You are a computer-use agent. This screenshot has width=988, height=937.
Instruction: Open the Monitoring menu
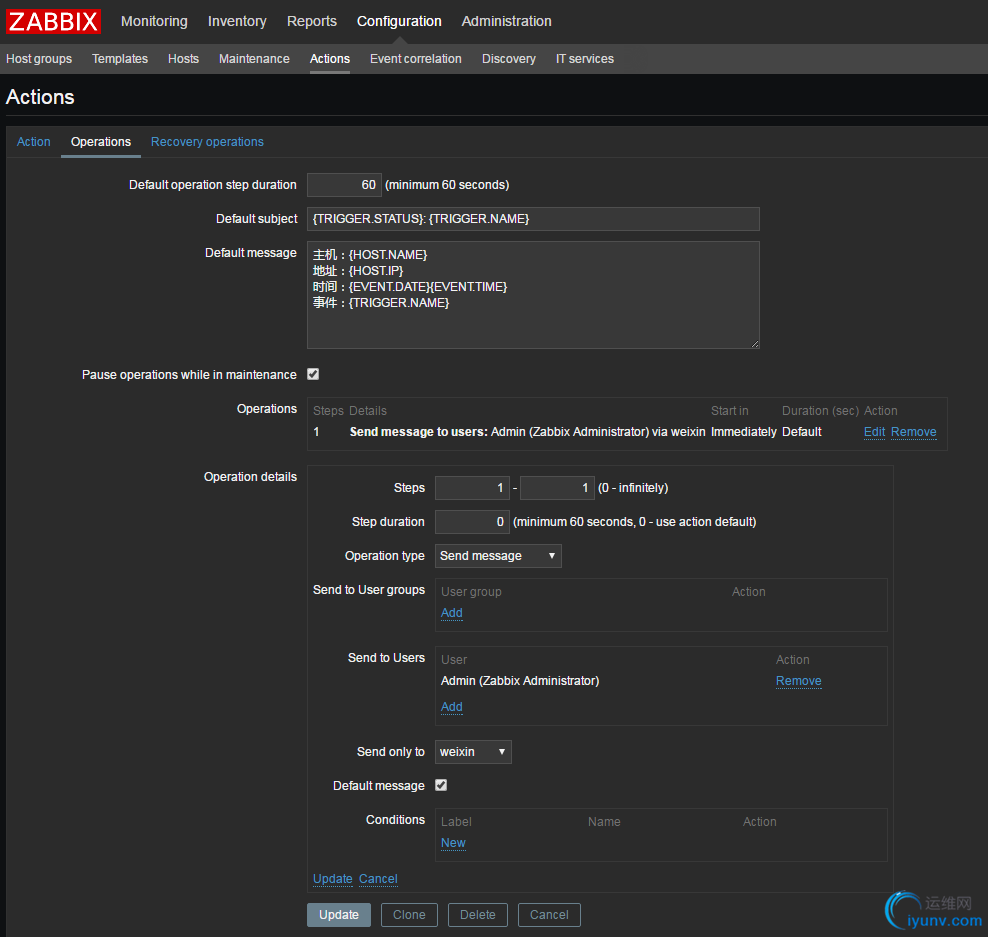(154, 21)
